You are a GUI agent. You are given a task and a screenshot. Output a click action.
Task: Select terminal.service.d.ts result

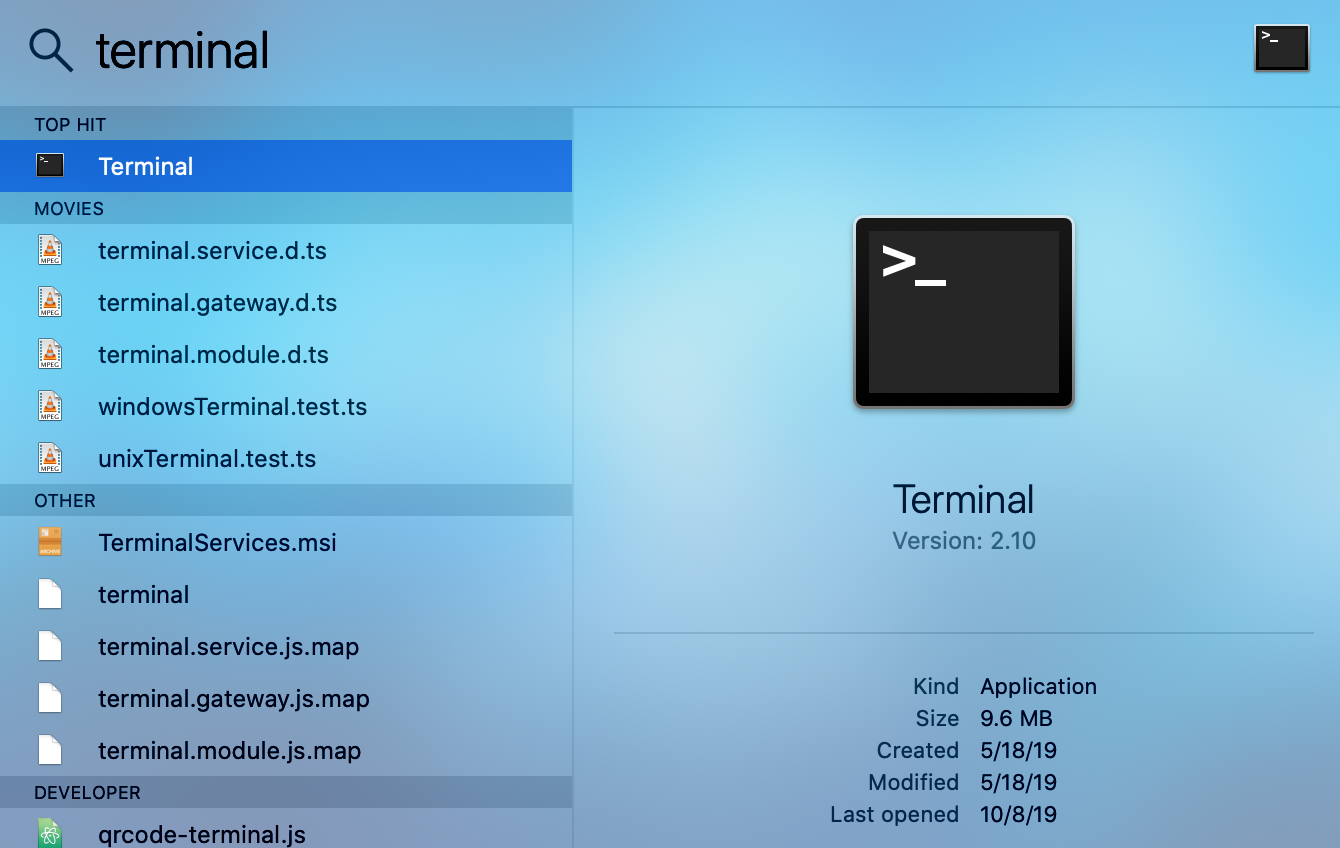pos(286,250)
